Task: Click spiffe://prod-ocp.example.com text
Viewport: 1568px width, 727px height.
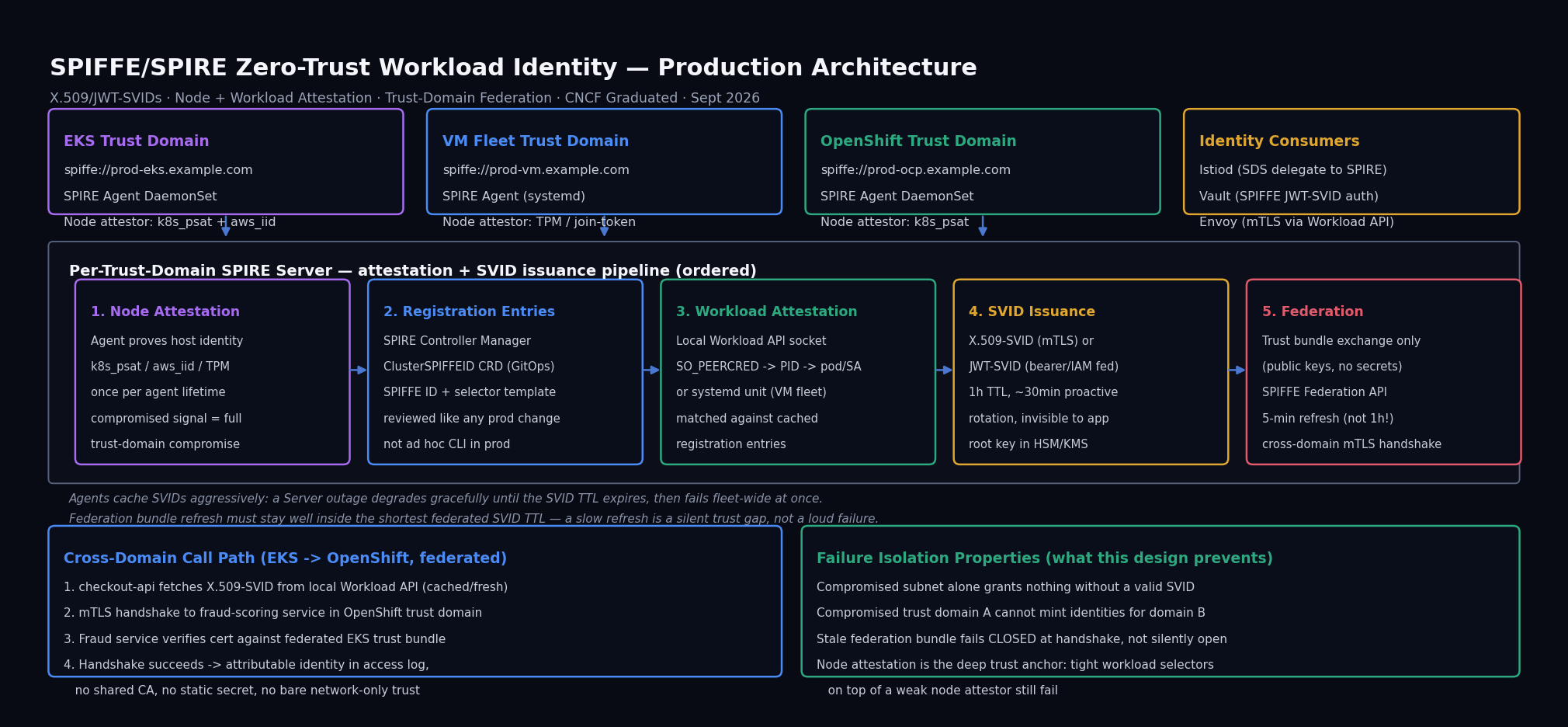Action: tap(915, 170)
